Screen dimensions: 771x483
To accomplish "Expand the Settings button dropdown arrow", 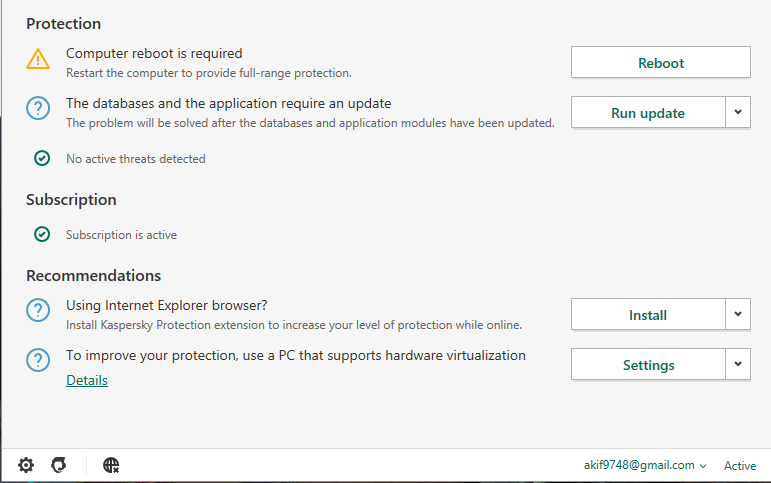I will pyautogui.click(x=738, y=364).
